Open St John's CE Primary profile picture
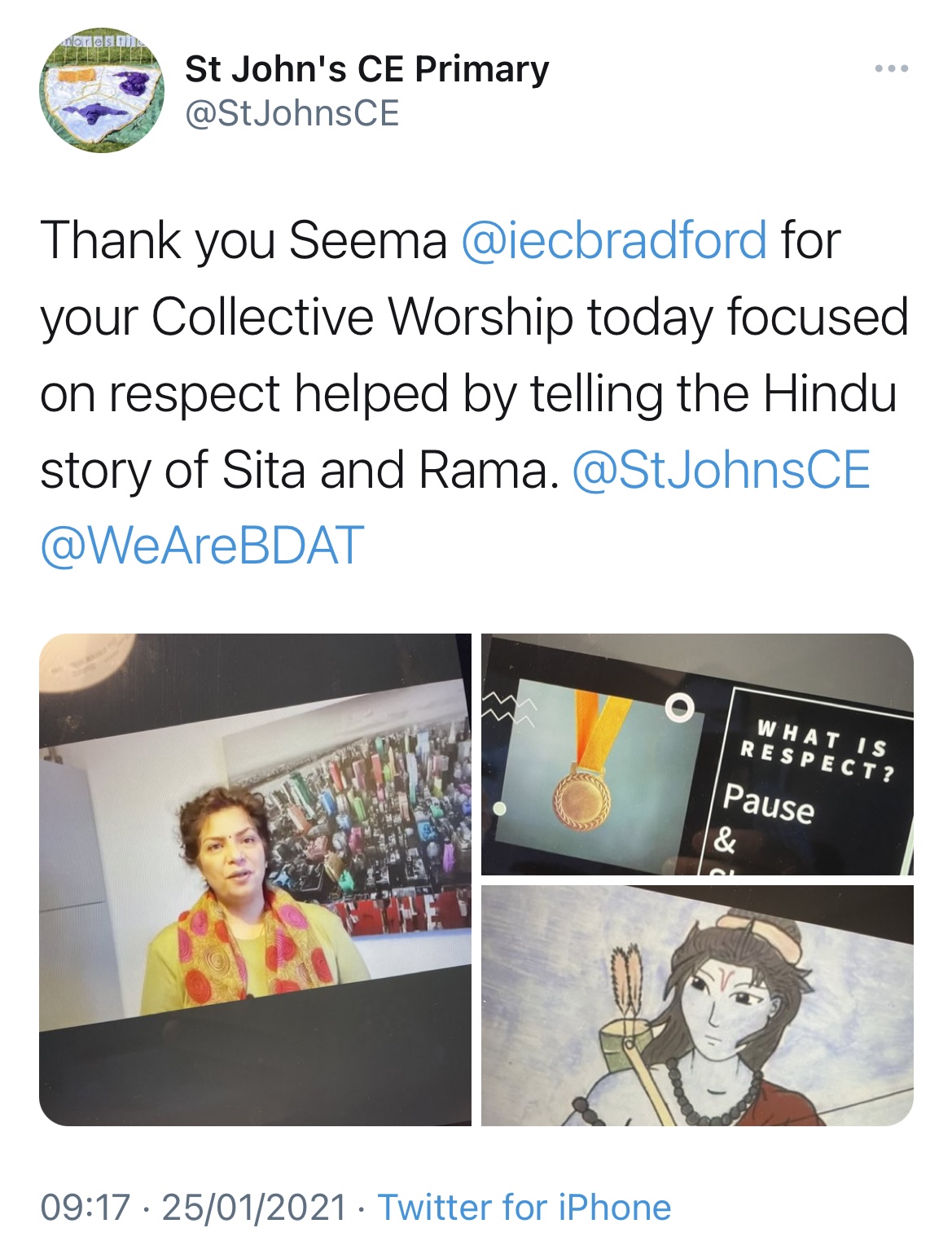The image size is (952, 1250). tap(102, 90)
